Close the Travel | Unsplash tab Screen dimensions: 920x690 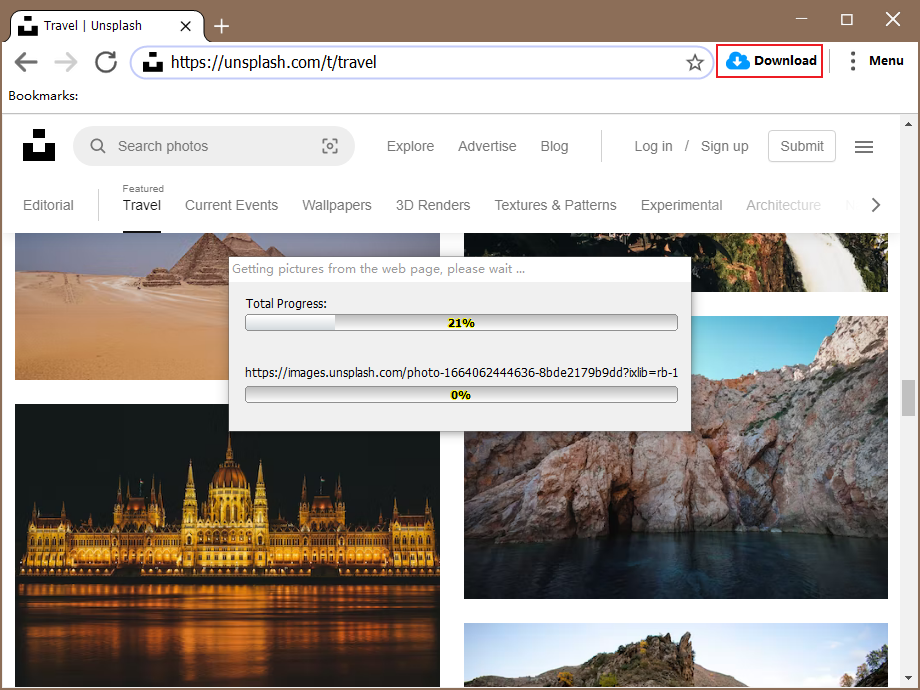[185, 26]
